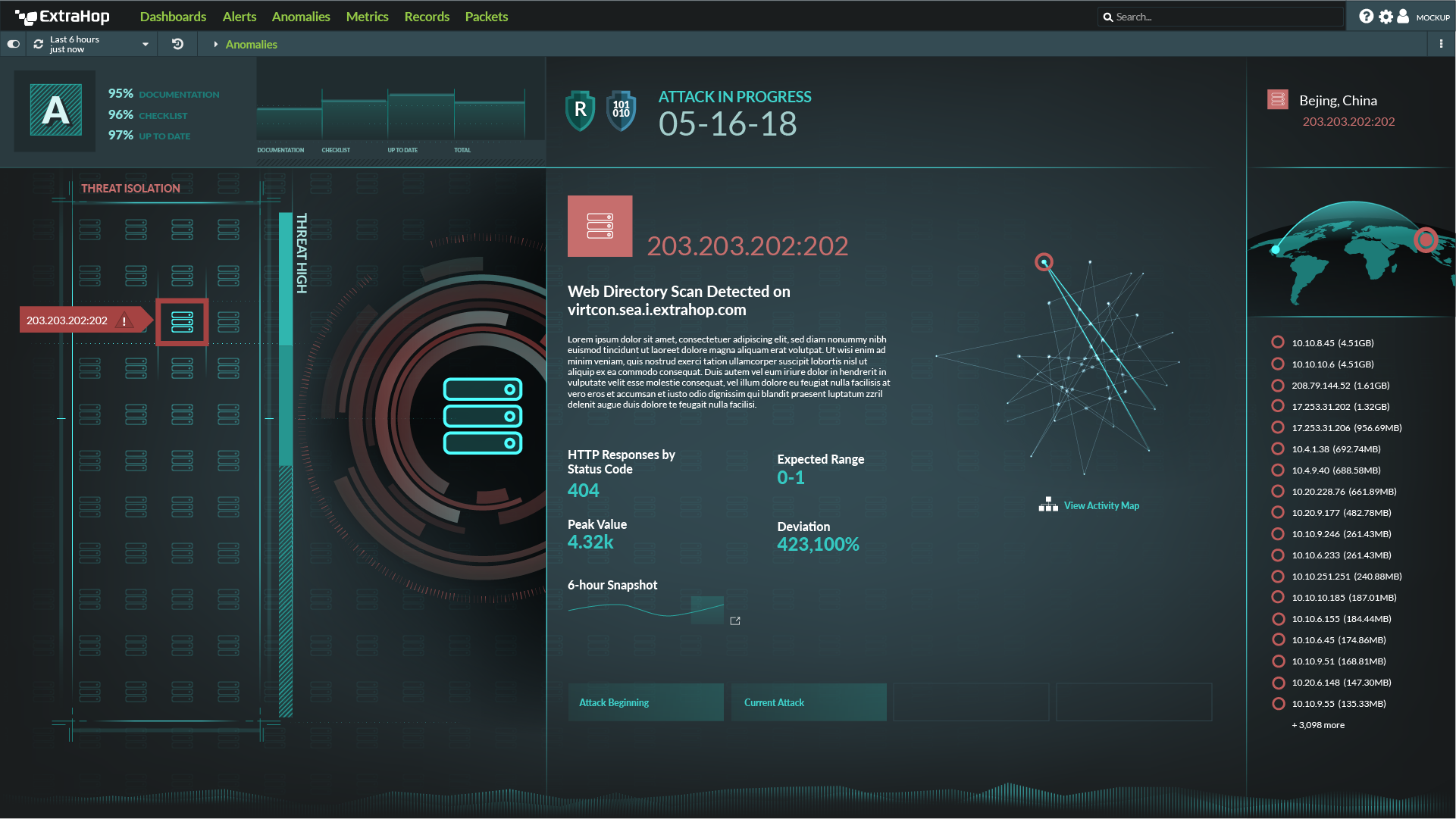
Task: Click the 203.203.202:202 address under Bejing, China
Action: [x=1348, y=121]
